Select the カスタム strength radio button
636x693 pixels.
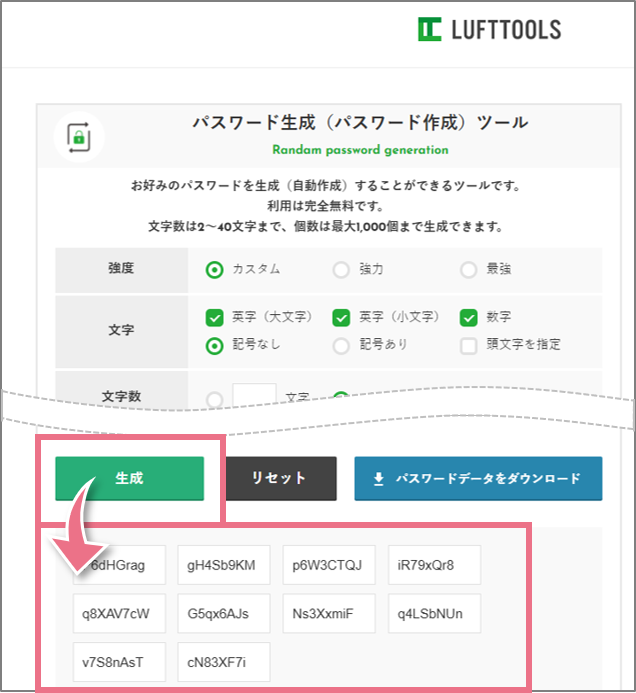pyautogui.click(x=214, y=269)
